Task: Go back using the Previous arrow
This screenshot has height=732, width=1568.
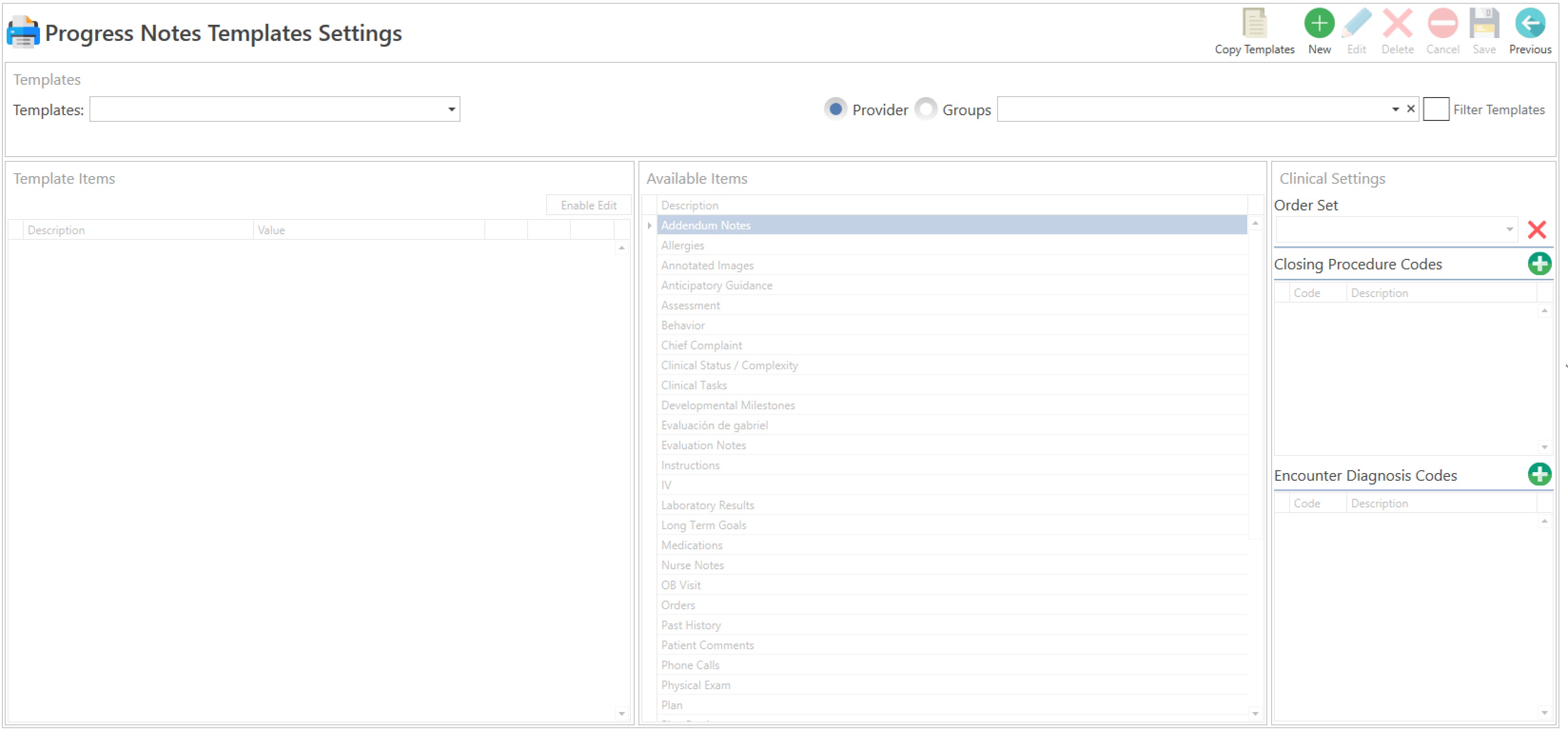Action: pos(1529,24)
